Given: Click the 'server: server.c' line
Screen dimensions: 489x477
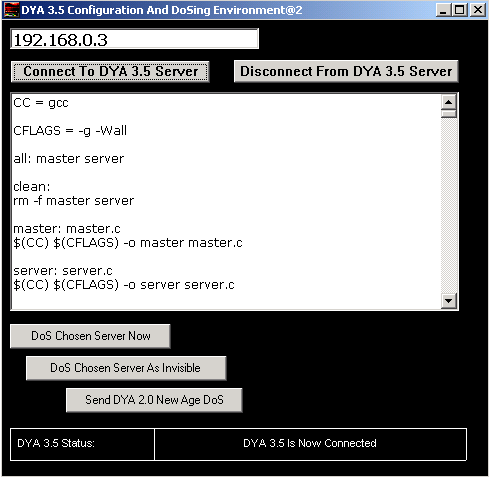Looking at the screenshot, I should (x=63, y=271).
